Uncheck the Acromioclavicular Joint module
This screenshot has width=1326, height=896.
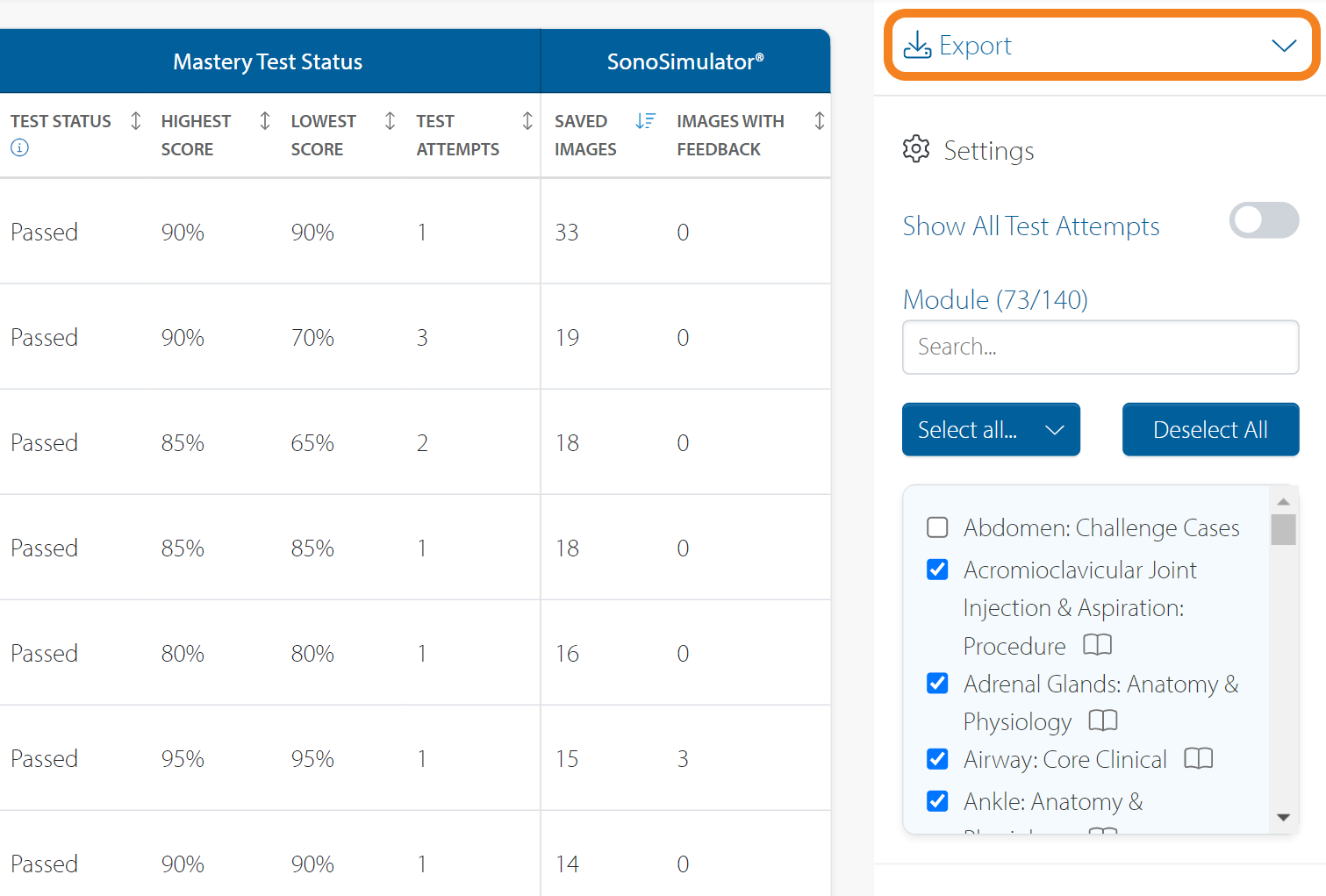(936, 569)
